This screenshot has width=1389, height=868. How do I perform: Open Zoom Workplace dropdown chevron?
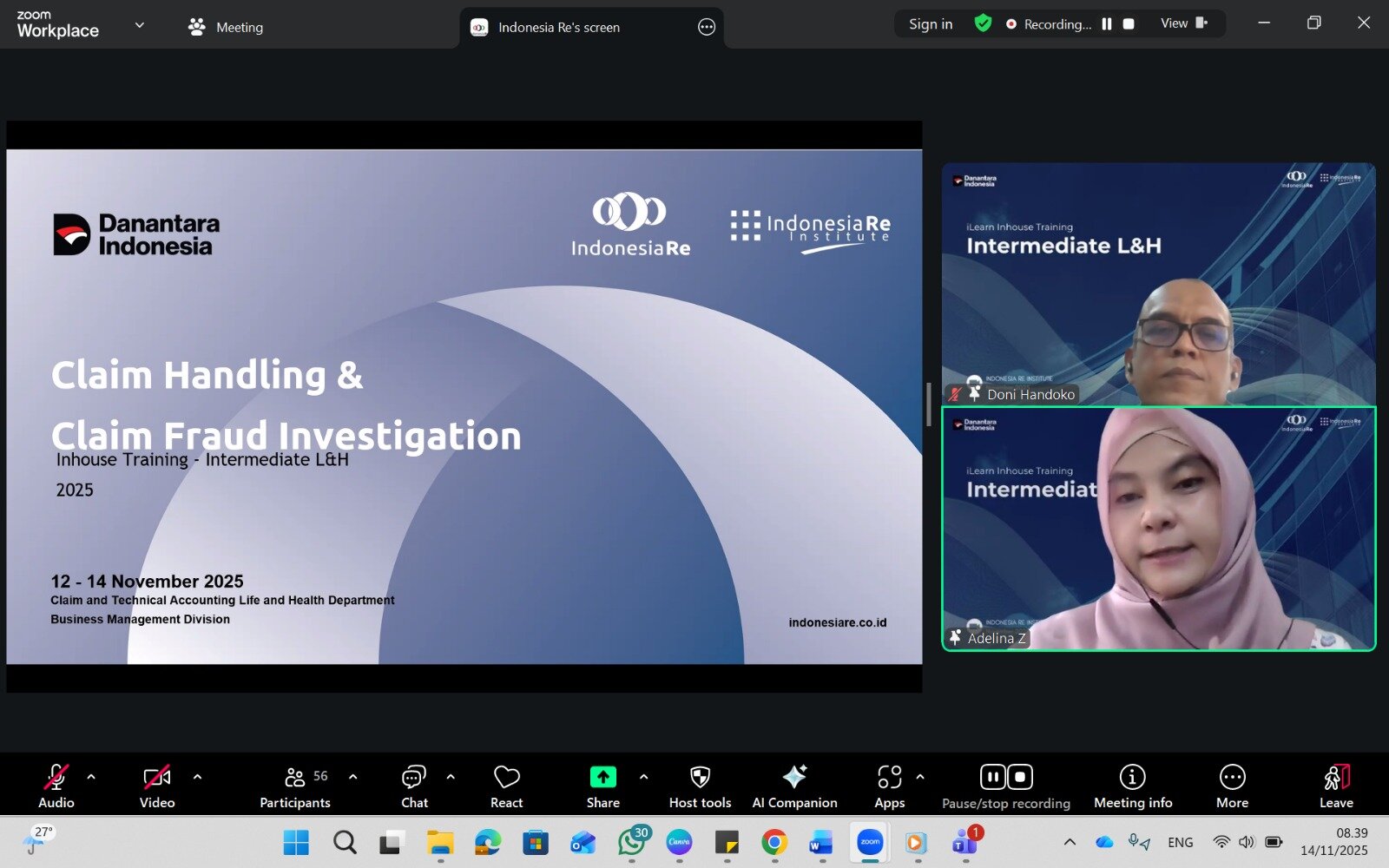[139, 25]
